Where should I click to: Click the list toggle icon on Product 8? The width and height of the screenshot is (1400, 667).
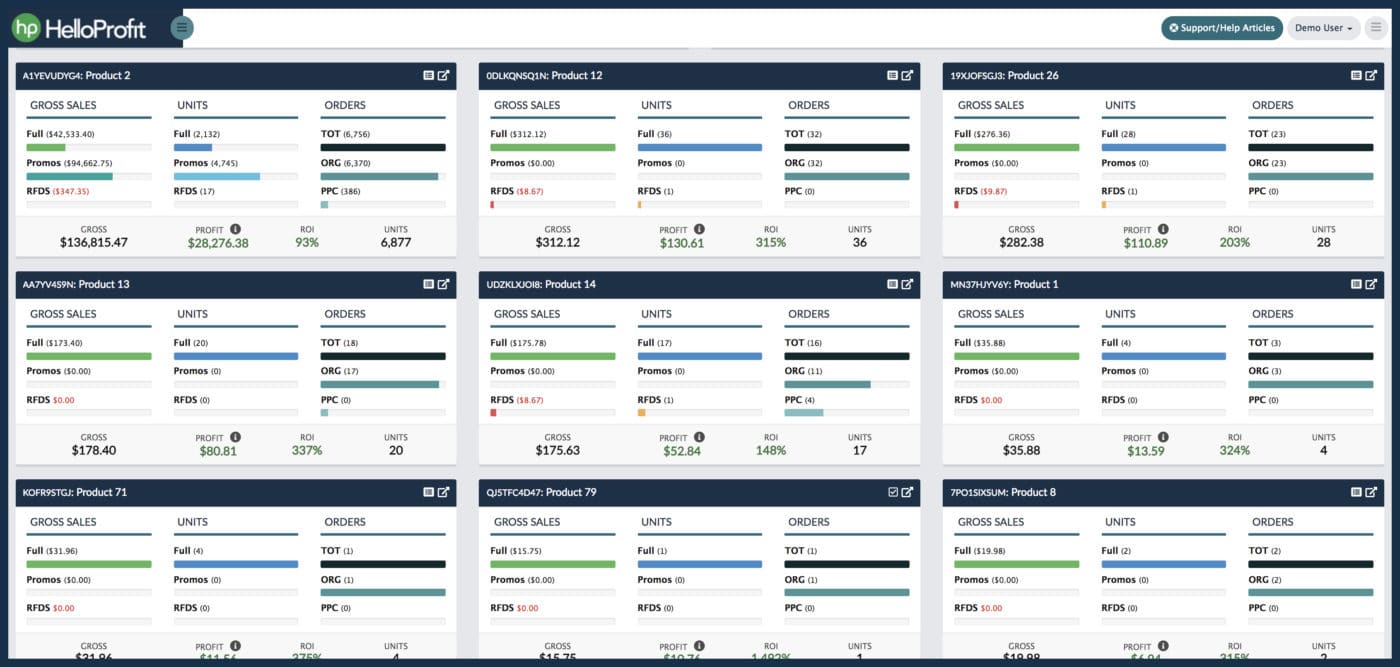click(x=1357, y=492)
